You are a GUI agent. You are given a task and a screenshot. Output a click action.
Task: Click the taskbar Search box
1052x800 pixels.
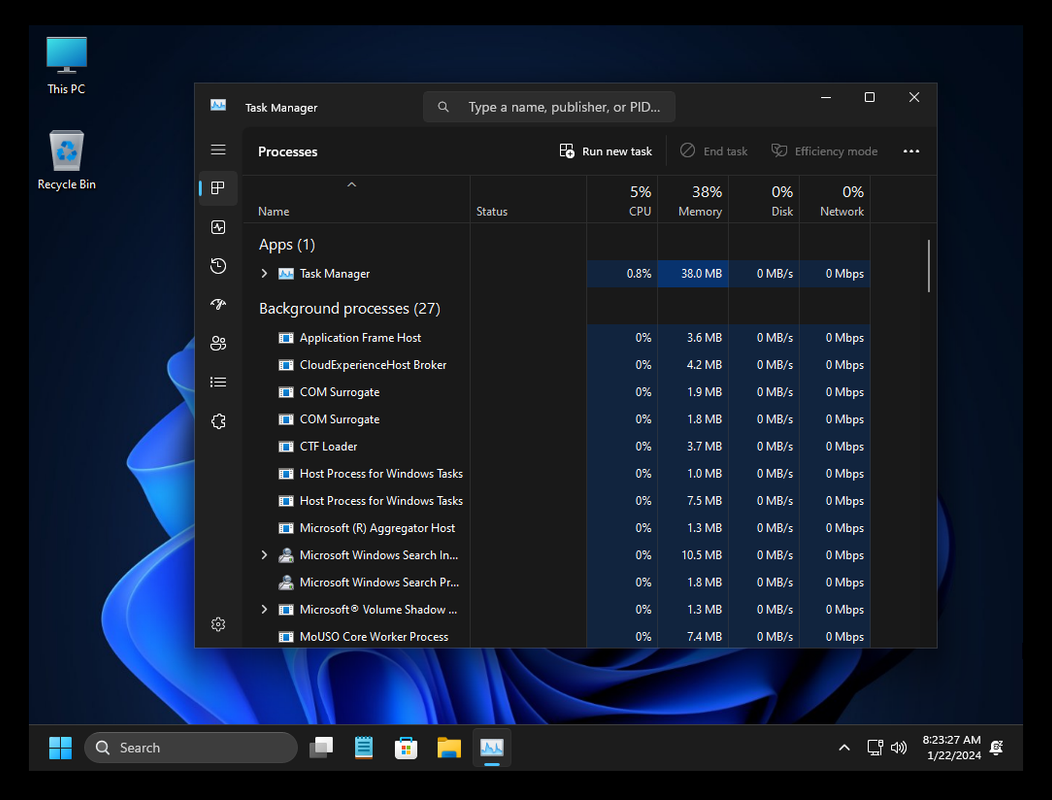click(191, 748)
